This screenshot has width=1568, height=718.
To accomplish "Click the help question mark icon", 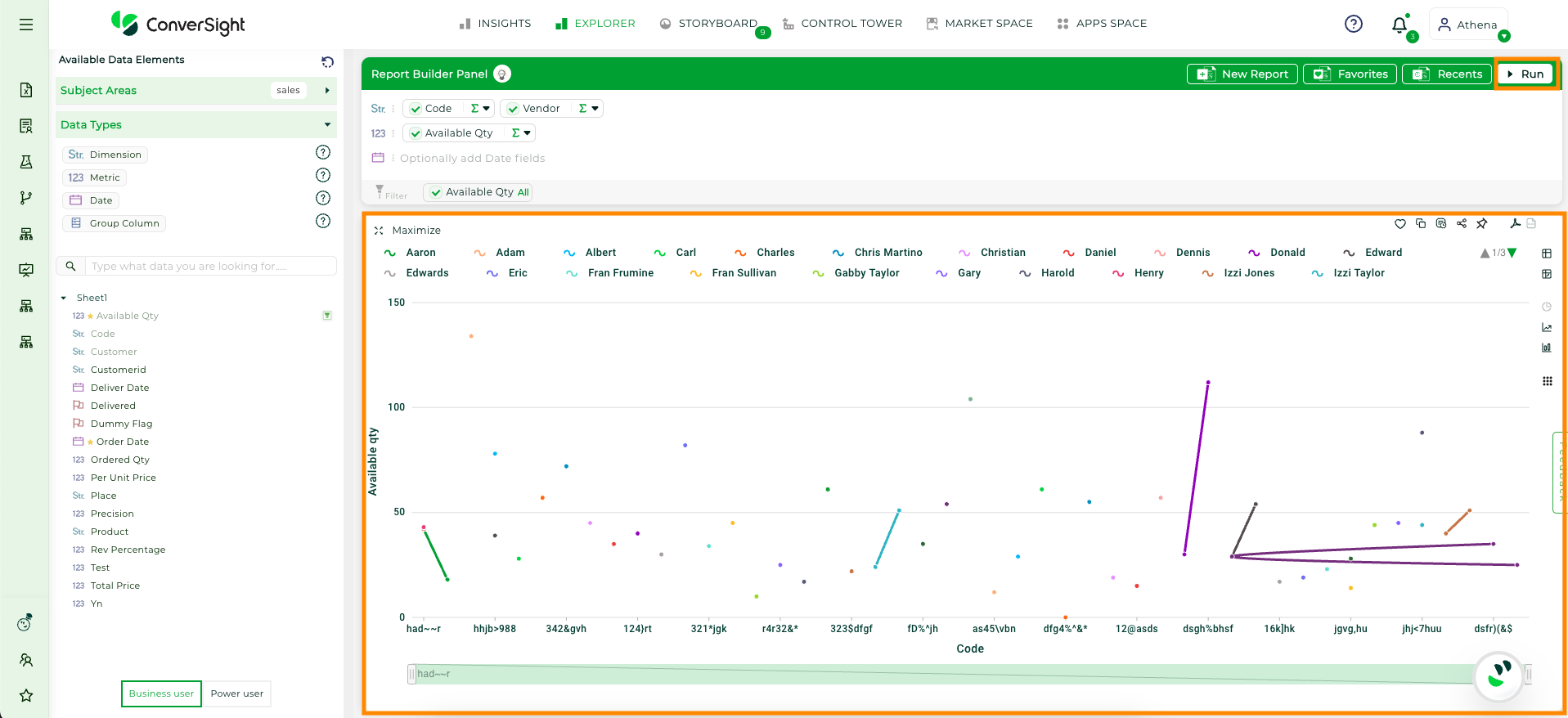I will (1354, 24).
